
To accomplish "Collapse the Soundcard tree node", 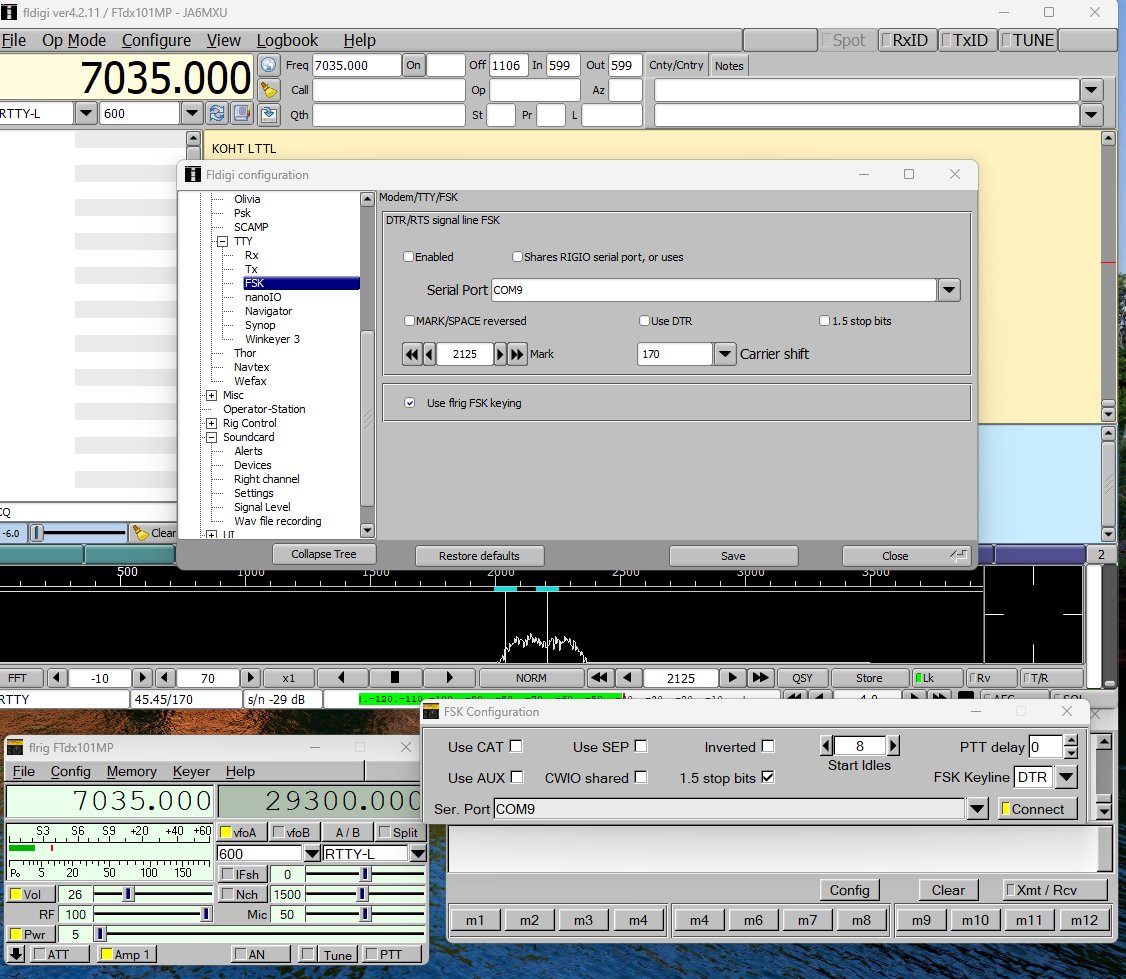I will [211, 437].
